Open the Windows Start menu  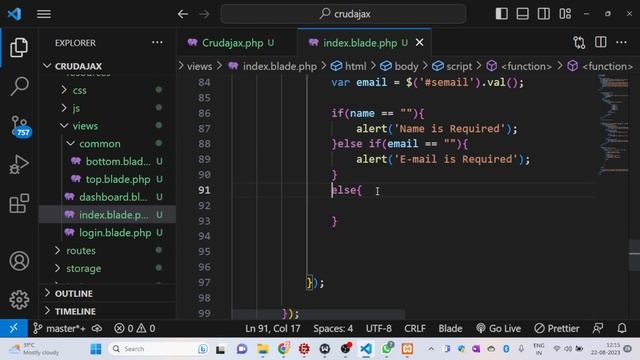96,349
